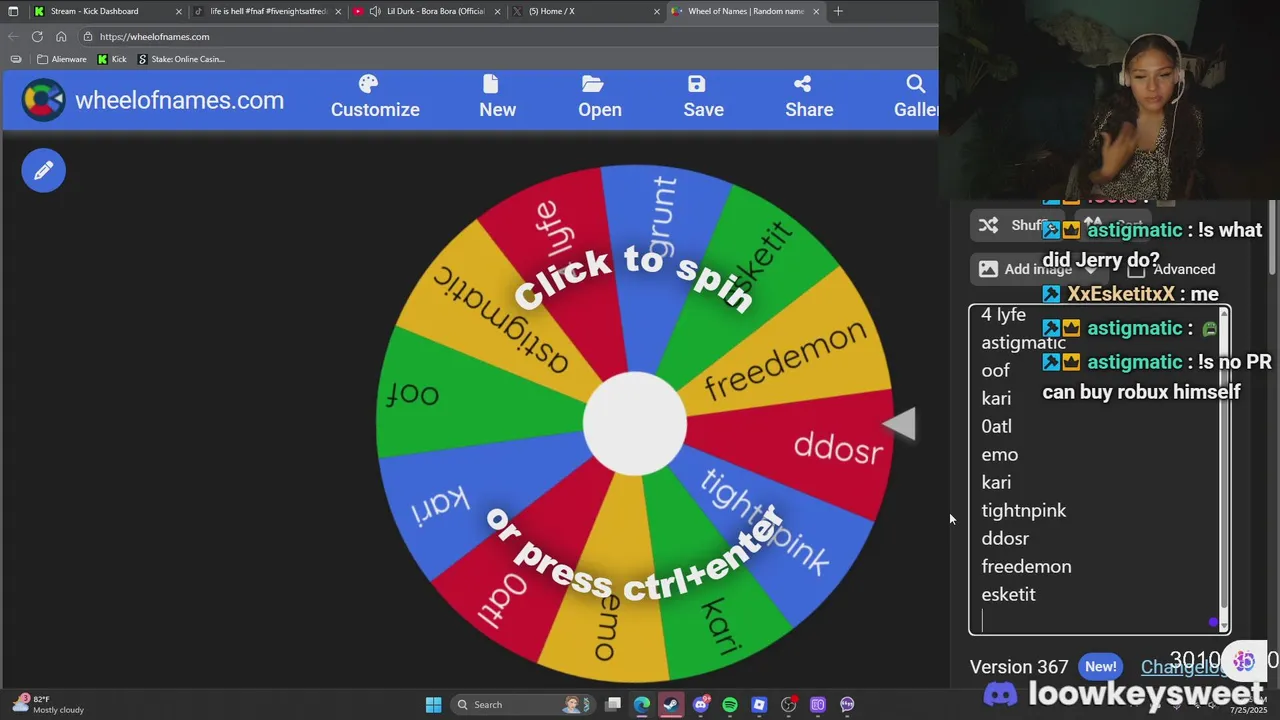1280x720 pixels.
Task: Spin the wheel by clicking its center
Action: [x=635, y=424]
